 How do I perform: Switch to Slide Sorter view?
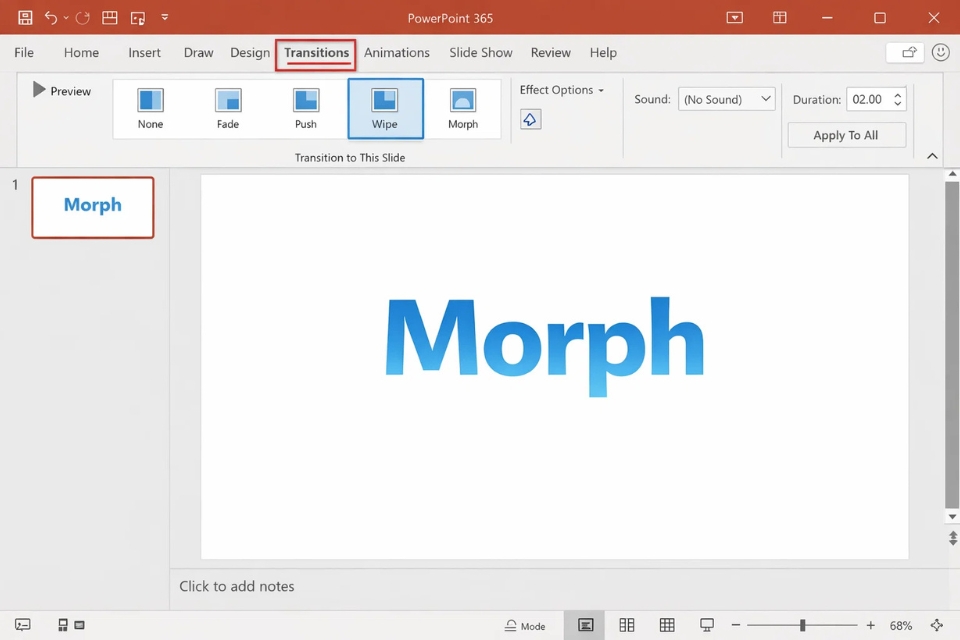tap(627, 624)
